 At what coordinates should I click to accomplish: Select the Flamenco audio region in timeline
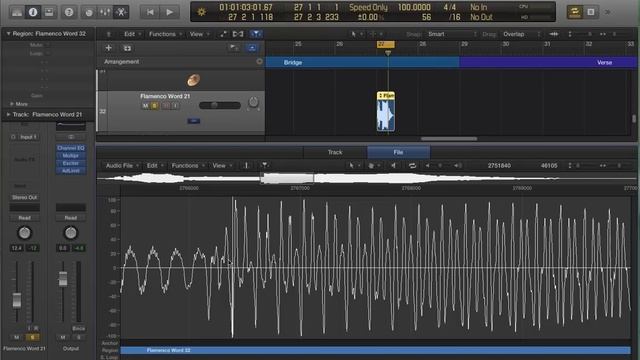386,111
